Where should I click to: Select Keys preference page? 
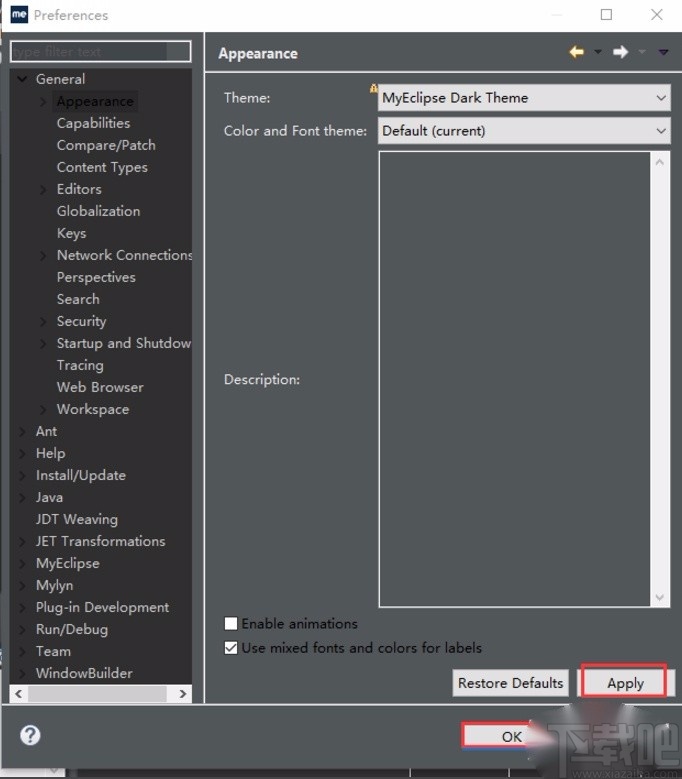coord(72,233)
